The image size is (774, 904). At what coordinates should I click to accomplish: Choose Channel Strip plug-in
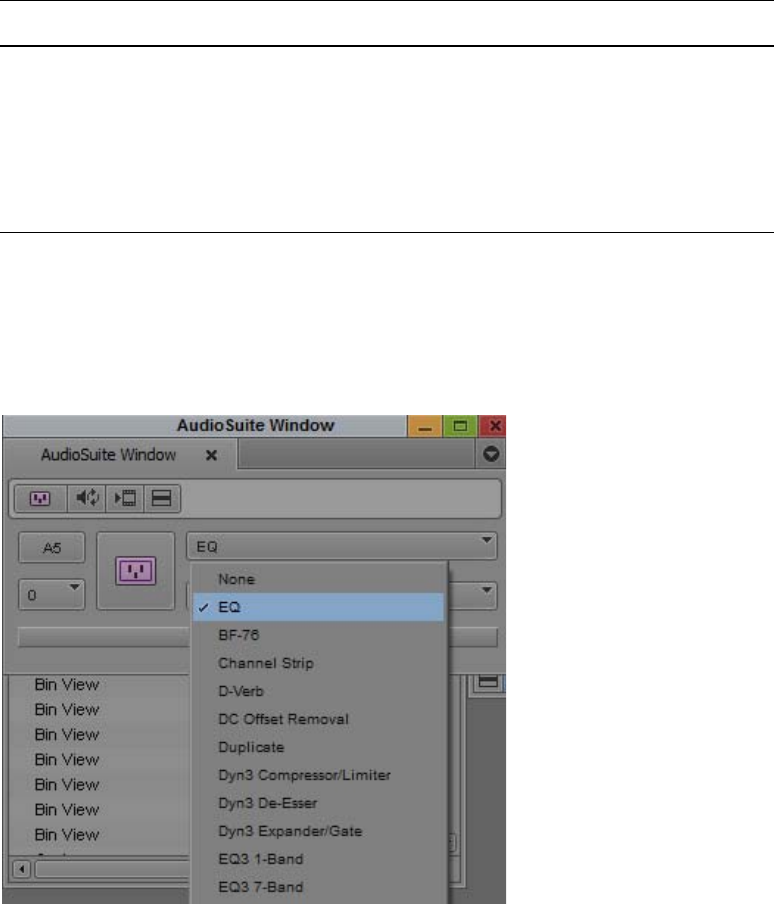[x=318, y=663]
